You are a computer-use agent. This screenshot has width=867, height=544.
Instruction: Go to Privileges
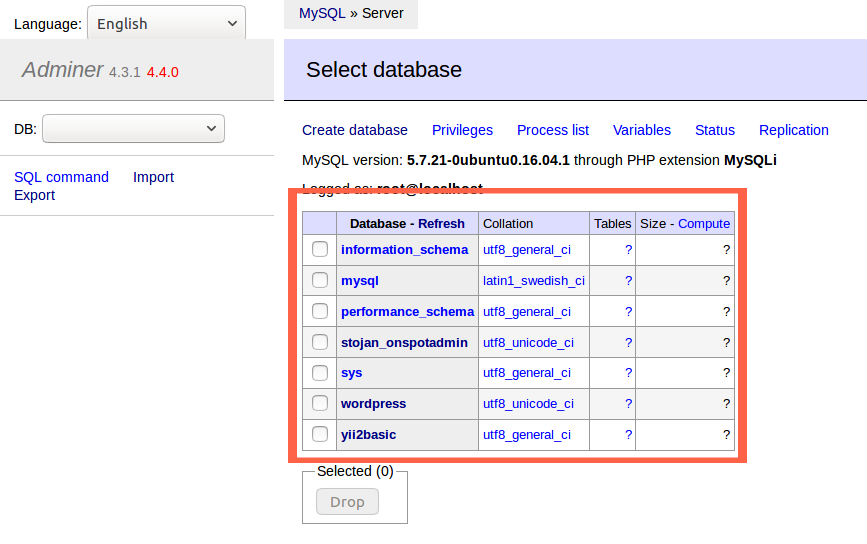click(462, 130)
